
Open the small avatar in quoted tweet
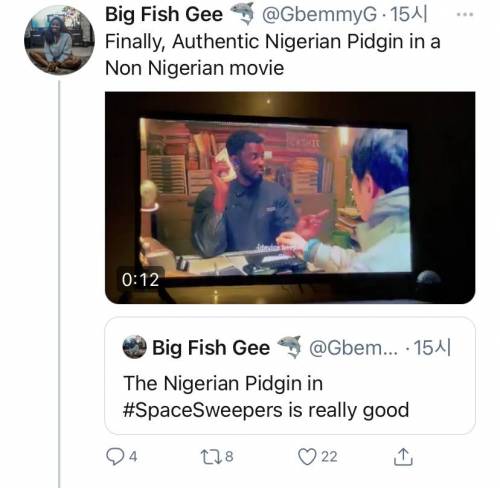click(134, 347)
